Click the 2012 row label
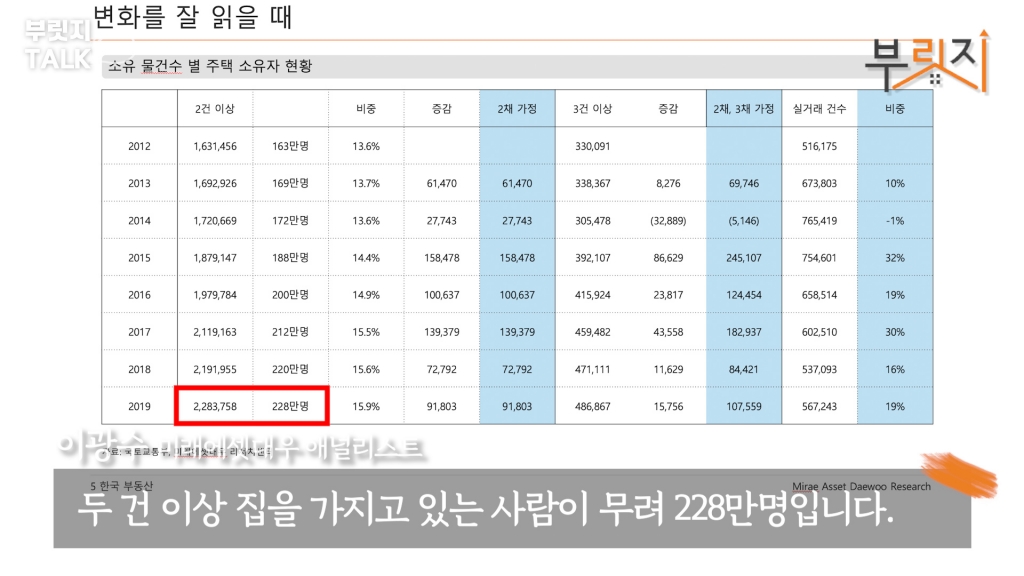 (x=139, y=146)
